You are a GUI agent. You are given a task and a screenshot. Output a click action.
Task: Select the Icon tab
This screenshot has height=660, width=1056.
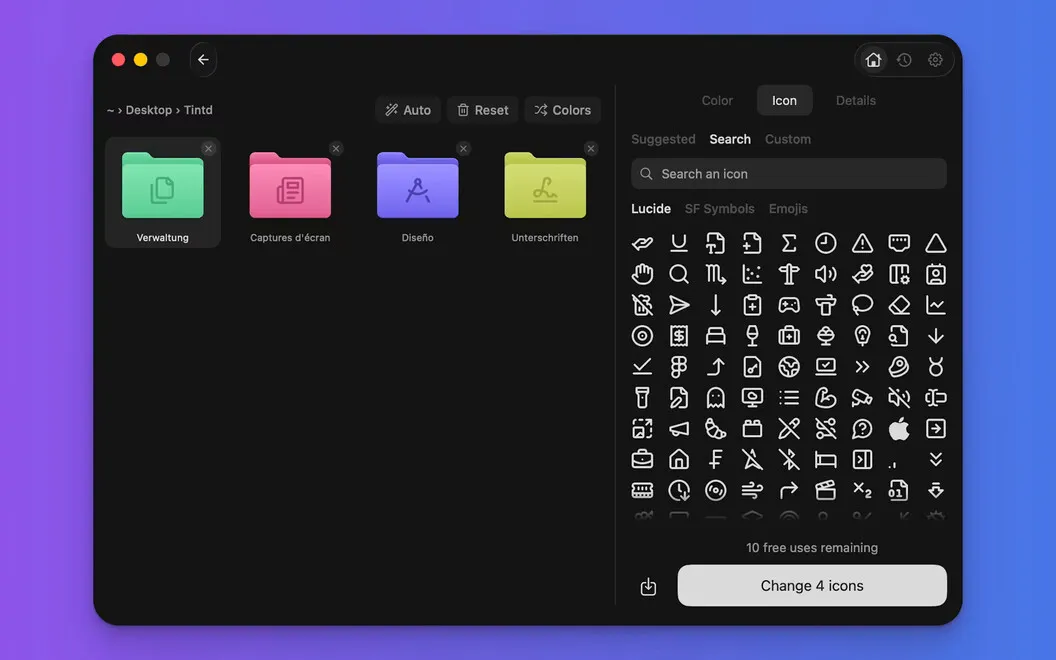(784, 100)
